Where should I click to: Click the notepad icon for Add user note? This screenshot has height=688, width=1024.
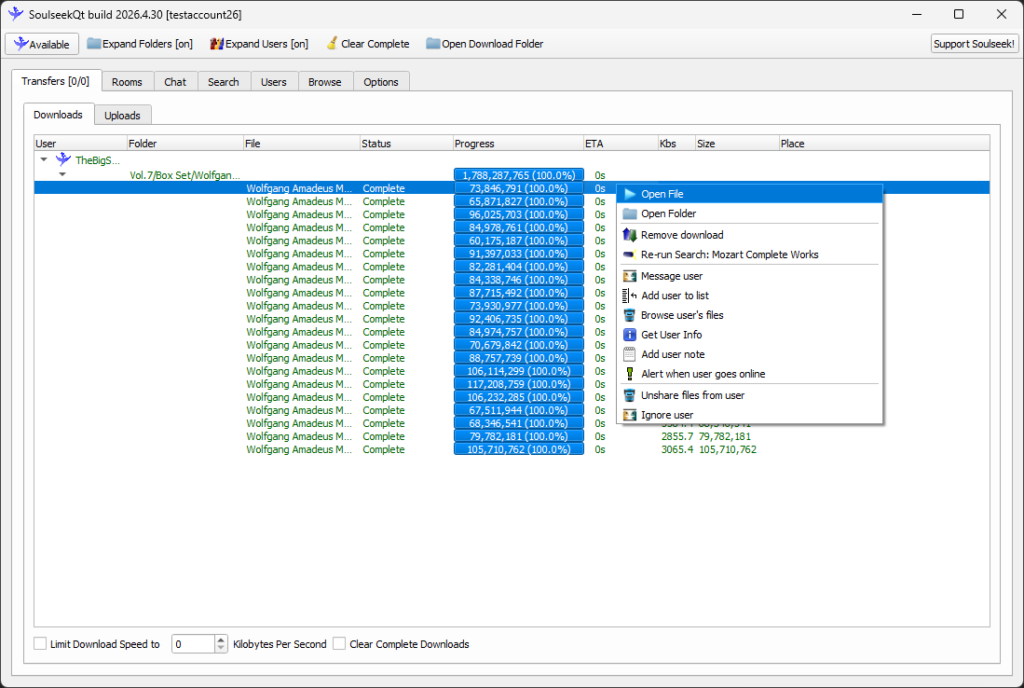point(630,354)
